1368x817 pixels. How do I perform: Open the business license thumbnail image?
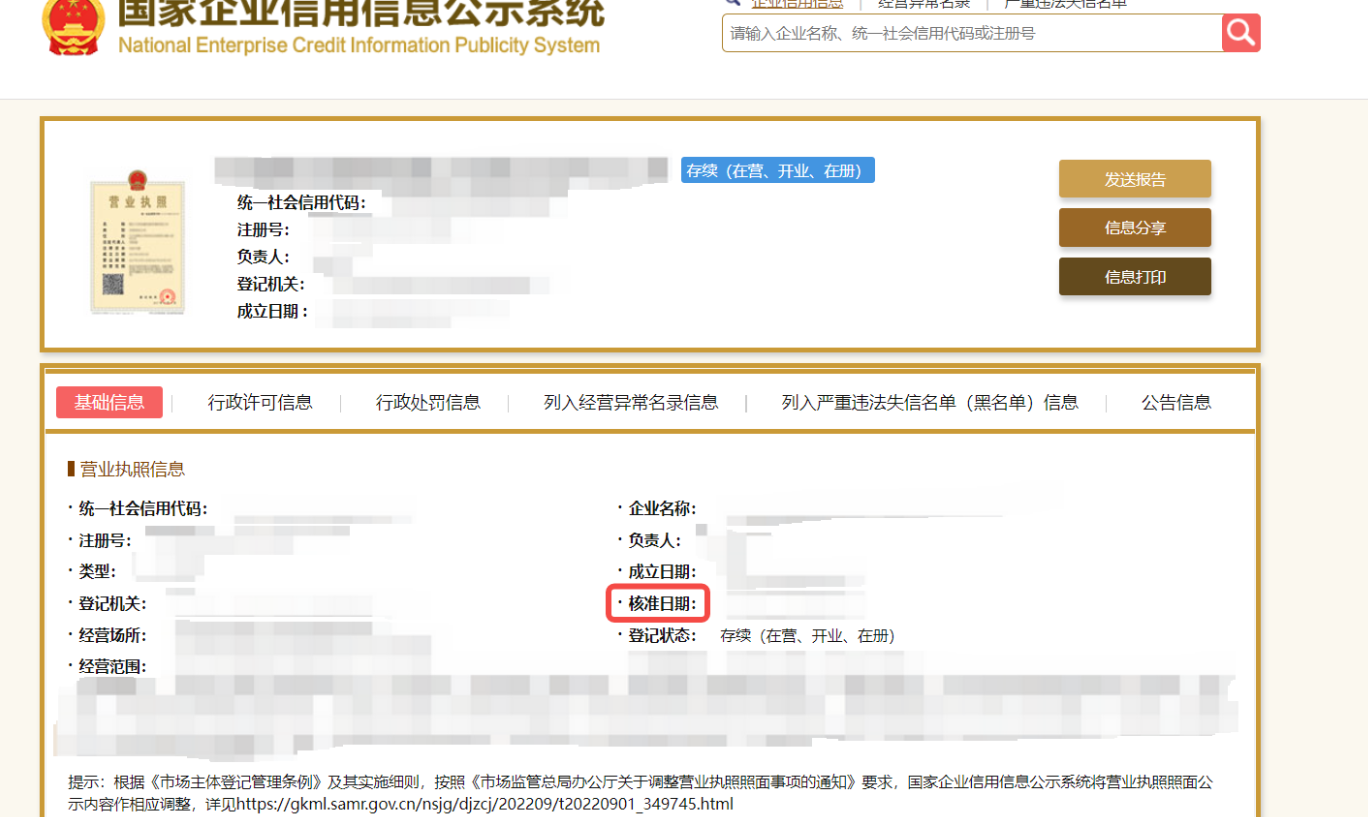137,242
